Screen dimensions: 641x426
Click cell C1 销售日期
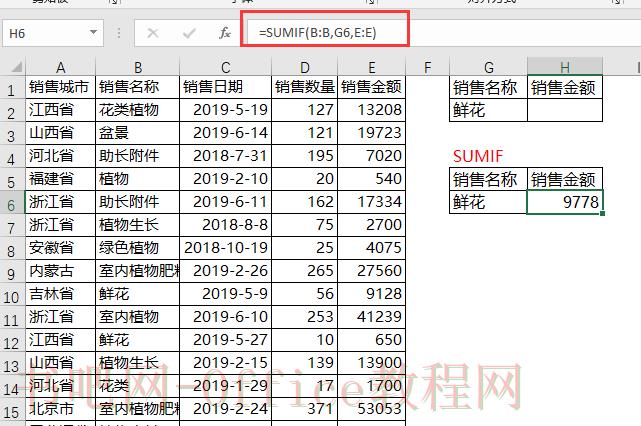[x=225, y=87]
